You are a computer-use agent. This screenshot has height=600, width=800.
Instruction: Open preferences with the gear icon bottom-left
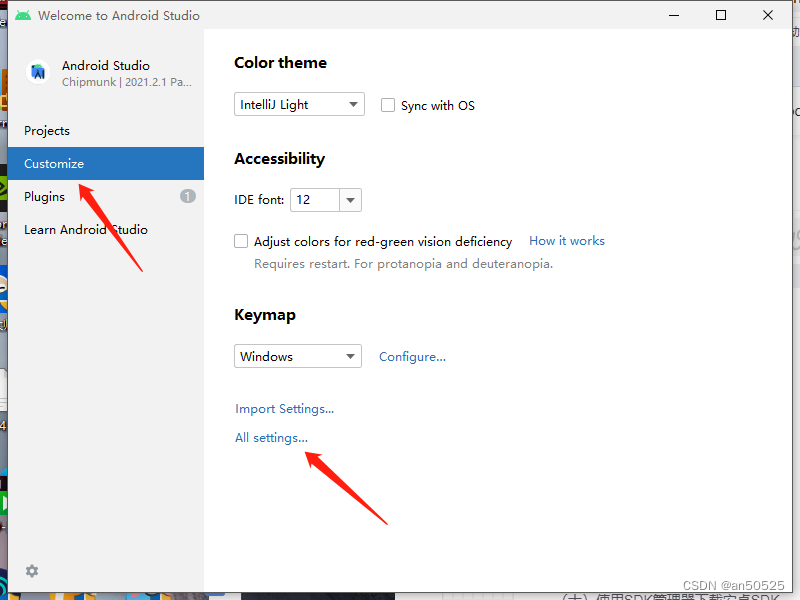point(31,570)
